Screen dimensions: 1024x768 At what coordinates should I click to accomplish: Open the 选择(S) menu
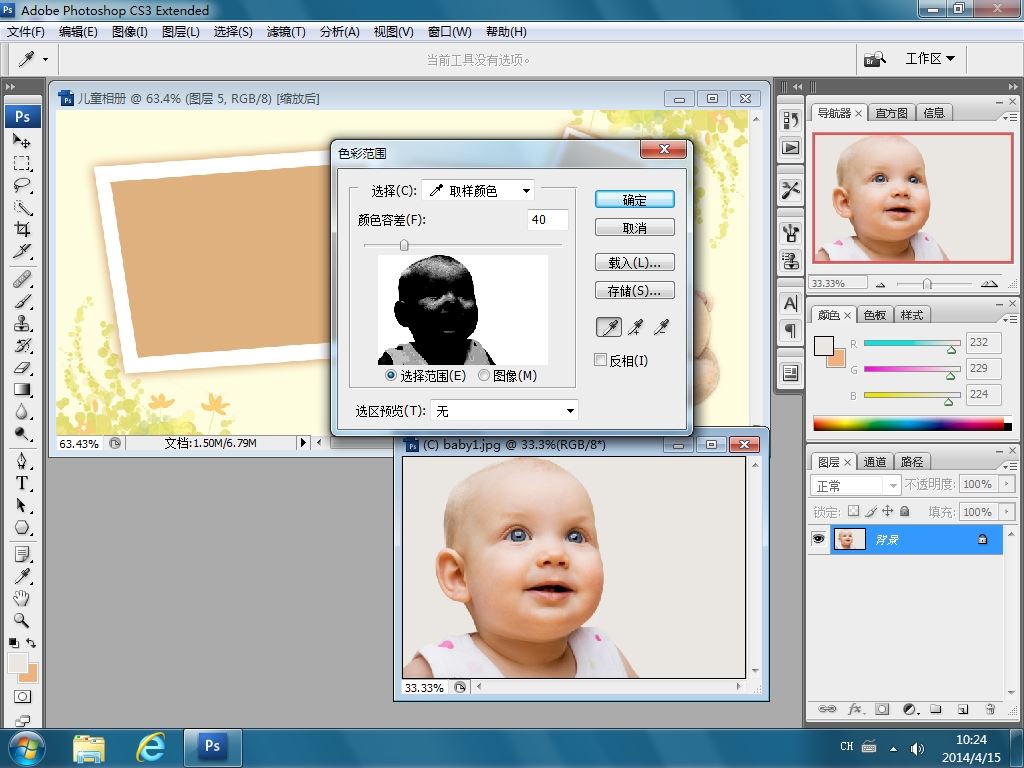[233, 32]
